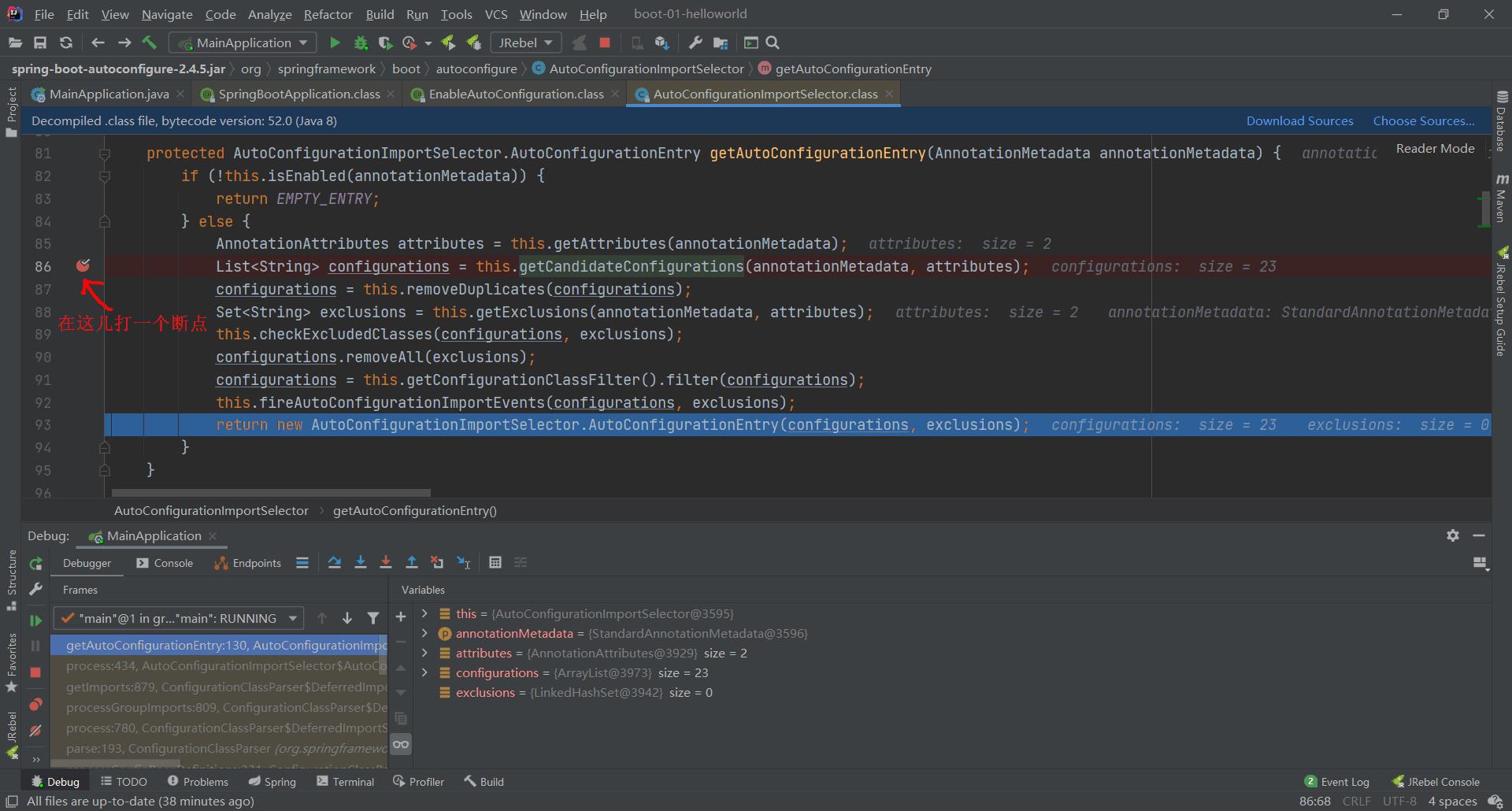1512x811 pixels.
Task: Click Add new watch plus icon
Action: (x=401, y=617)
